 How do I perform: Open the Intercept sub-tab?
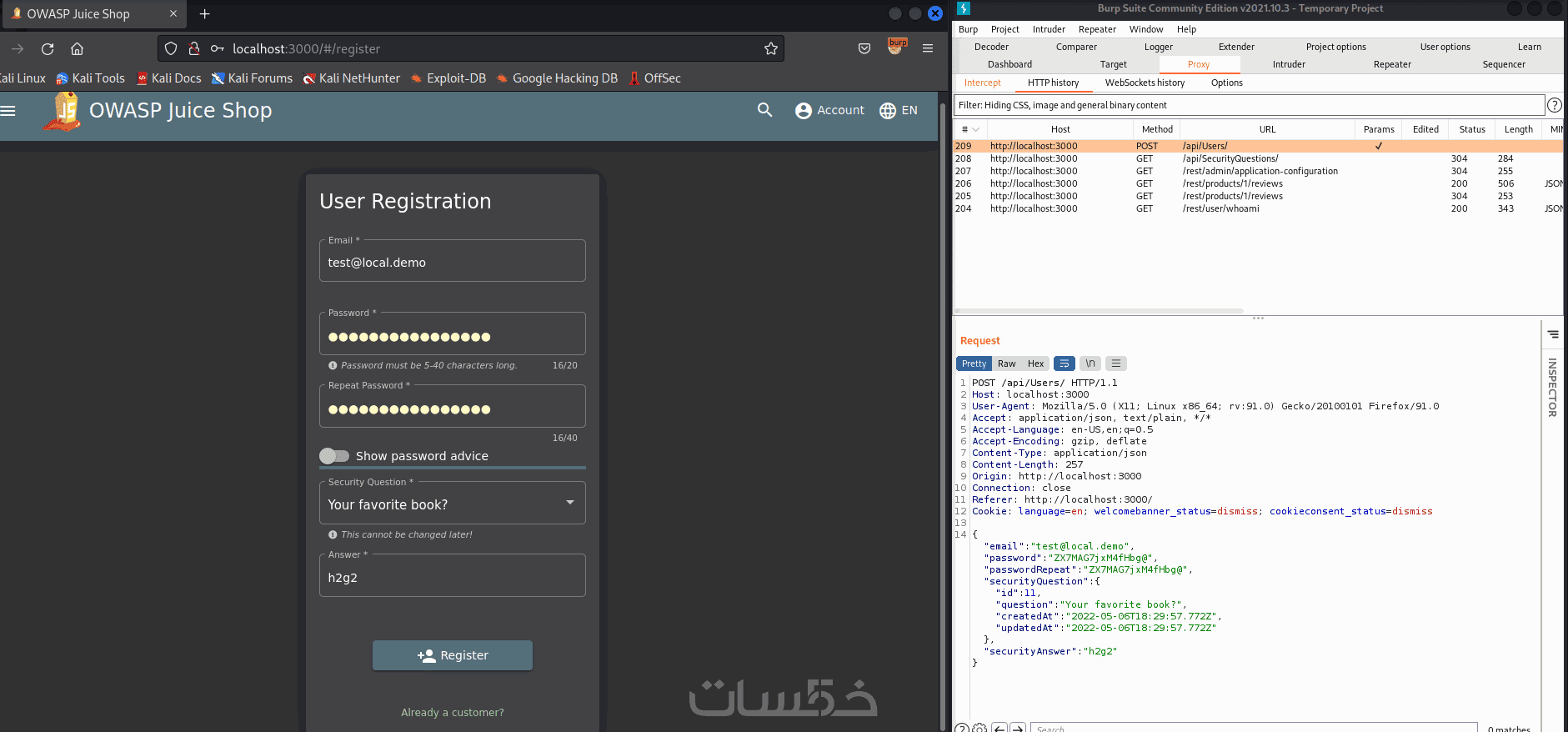(x=982, y=83)
